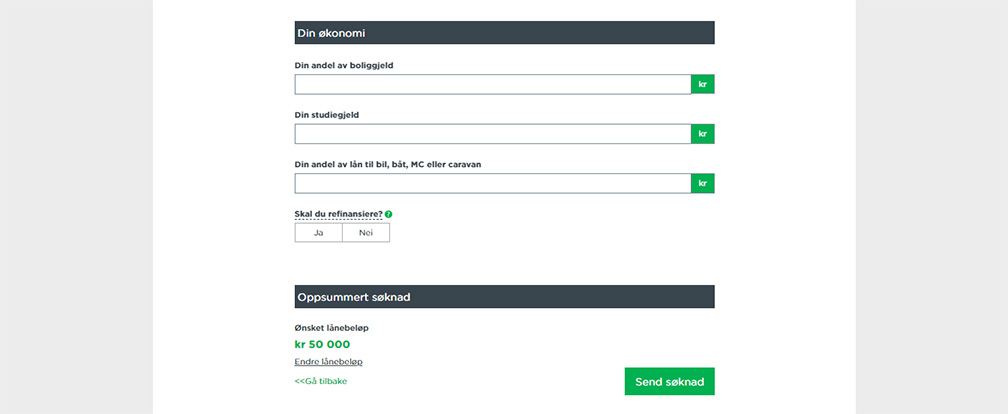The image size is (1008, 414).
Task: Click the Ønsket lånebeløp label
Action: (x=331, y=328)
